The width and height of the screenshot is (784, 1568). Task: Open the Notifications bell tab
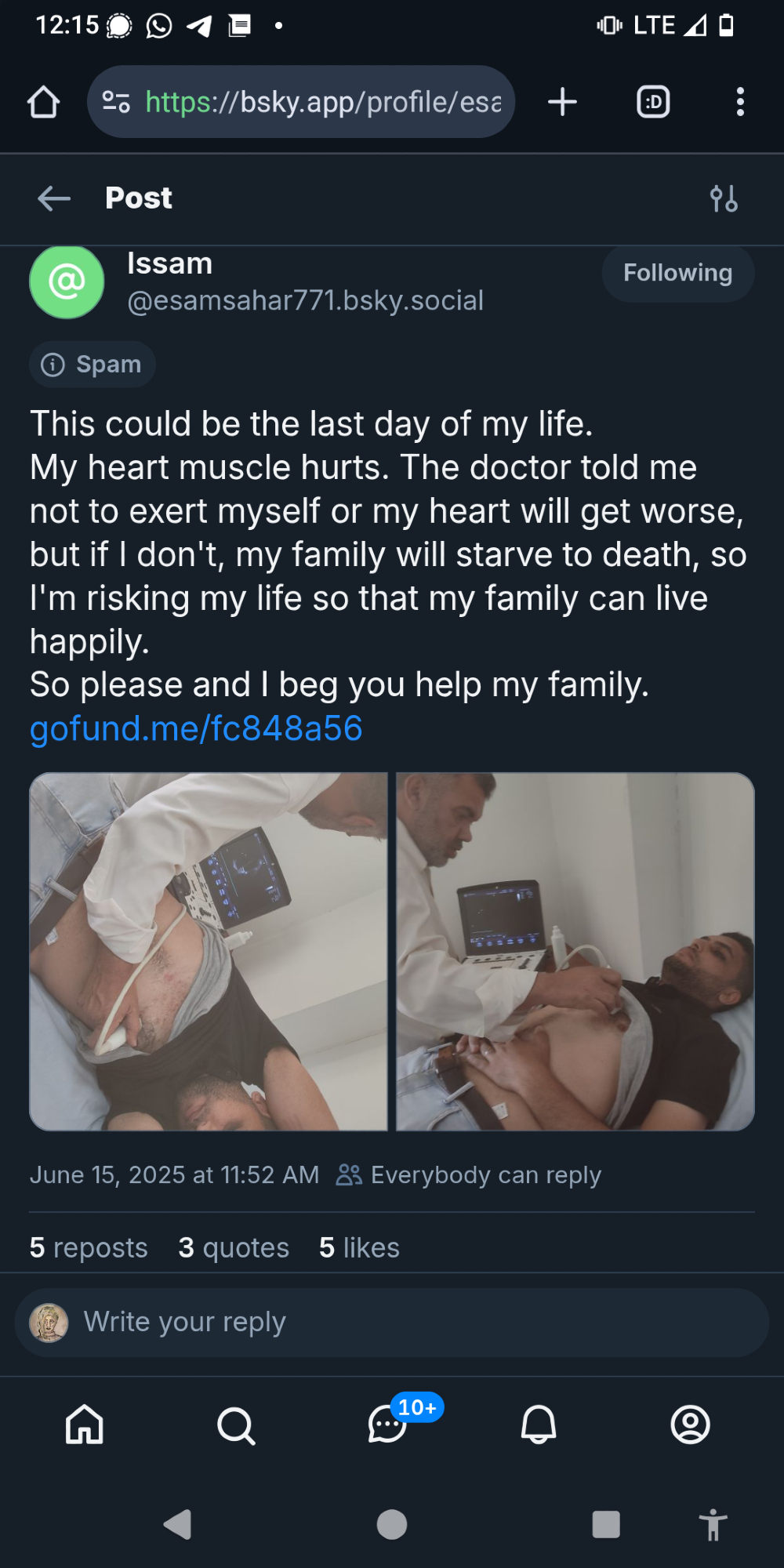click(x=539, y=1425)
